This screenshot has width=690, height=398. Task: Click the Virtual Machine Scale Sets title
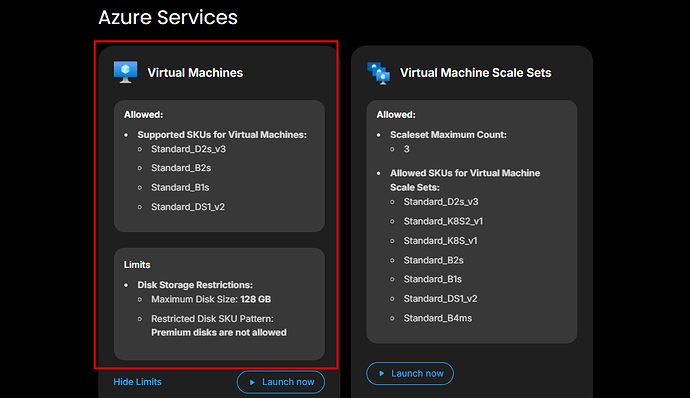[475, 73]
